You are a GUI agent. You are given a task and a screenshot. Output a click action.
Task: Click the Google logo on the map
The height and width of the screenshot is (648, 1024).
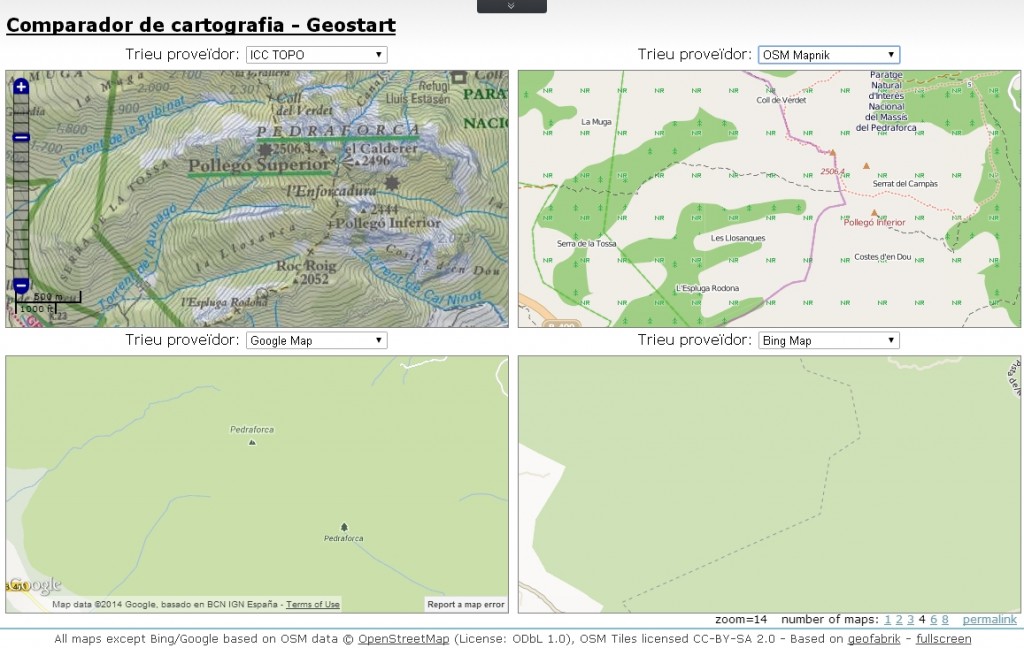(x=35, y=585)
